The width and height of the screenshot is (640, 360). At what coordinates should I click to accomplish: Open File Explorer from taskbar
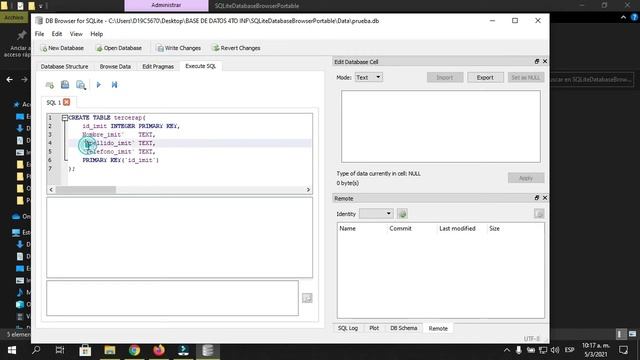[x=109, y=350]
